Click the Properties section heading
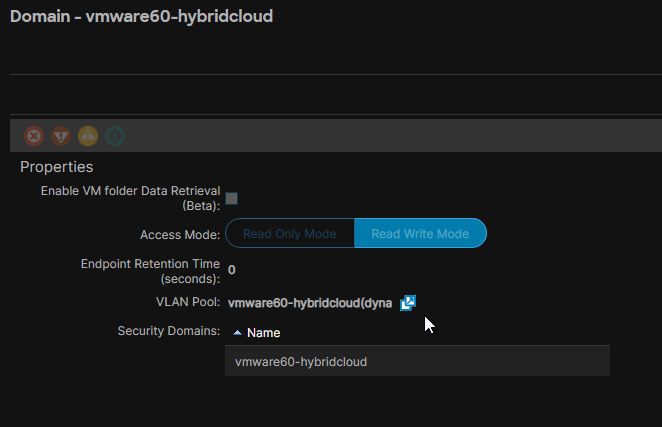The image size is (662, 427). tap(57, 167)
